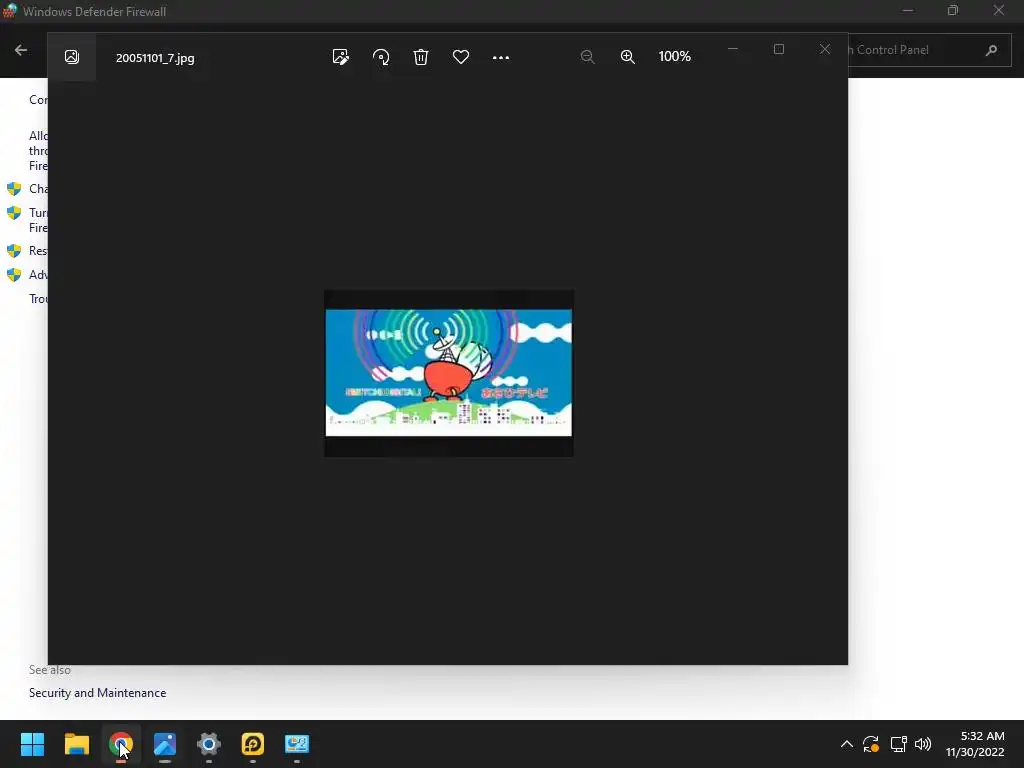Click the displayed cartoon satellite image
The height and width of the screenshot is (768, 1024).
coord(449,374)
